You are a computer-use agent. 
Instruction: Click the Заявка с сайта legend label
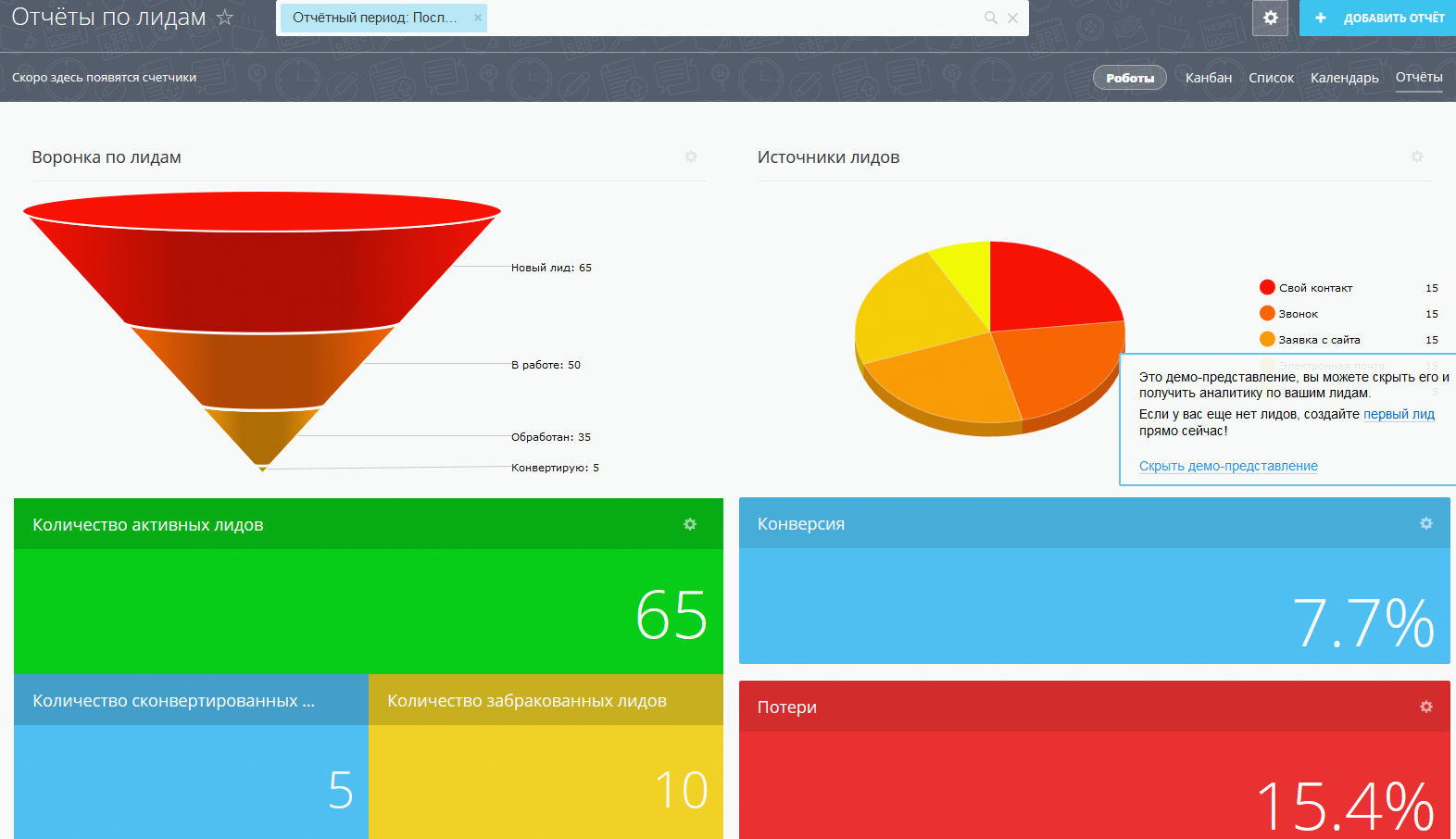coord(1320,340)
